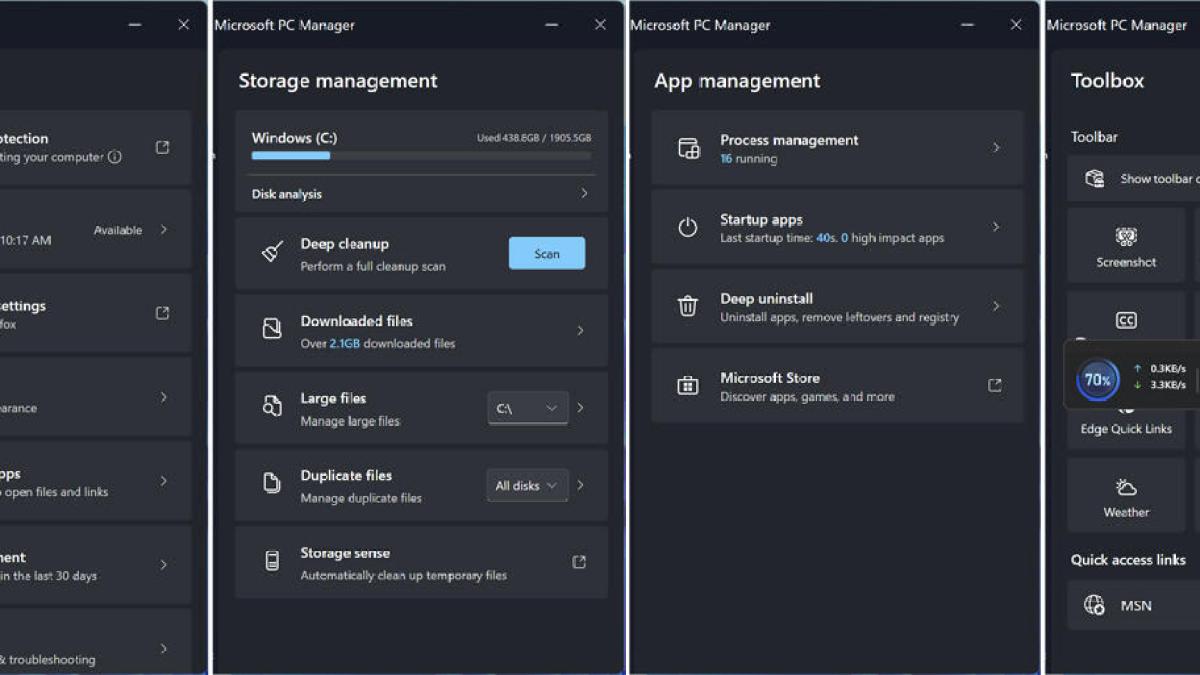Click the MSN globe icon
Viewport: 1200px width, 675px height.
pyautogui.click(x=1095, y=606)
